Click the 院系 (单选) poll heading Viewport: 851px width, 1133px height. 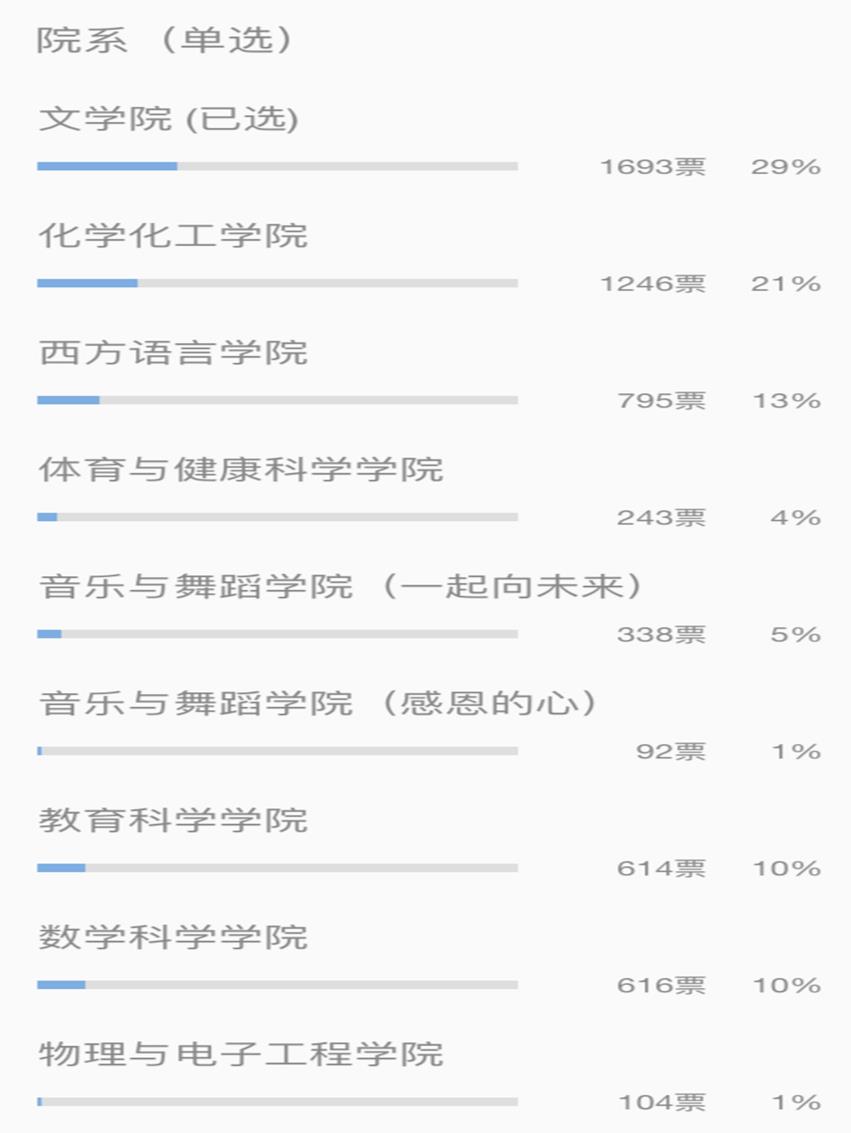[x=165, y=40]
